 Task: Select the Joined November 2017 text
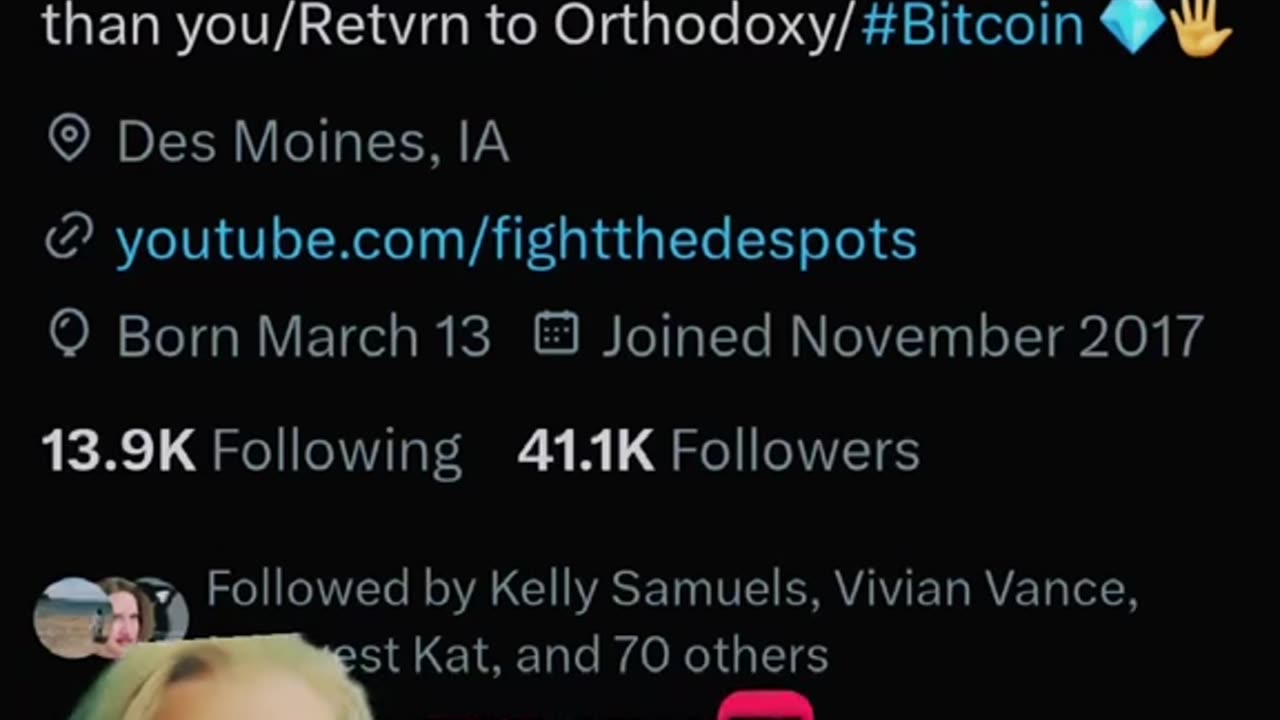[x=902, y=336]
